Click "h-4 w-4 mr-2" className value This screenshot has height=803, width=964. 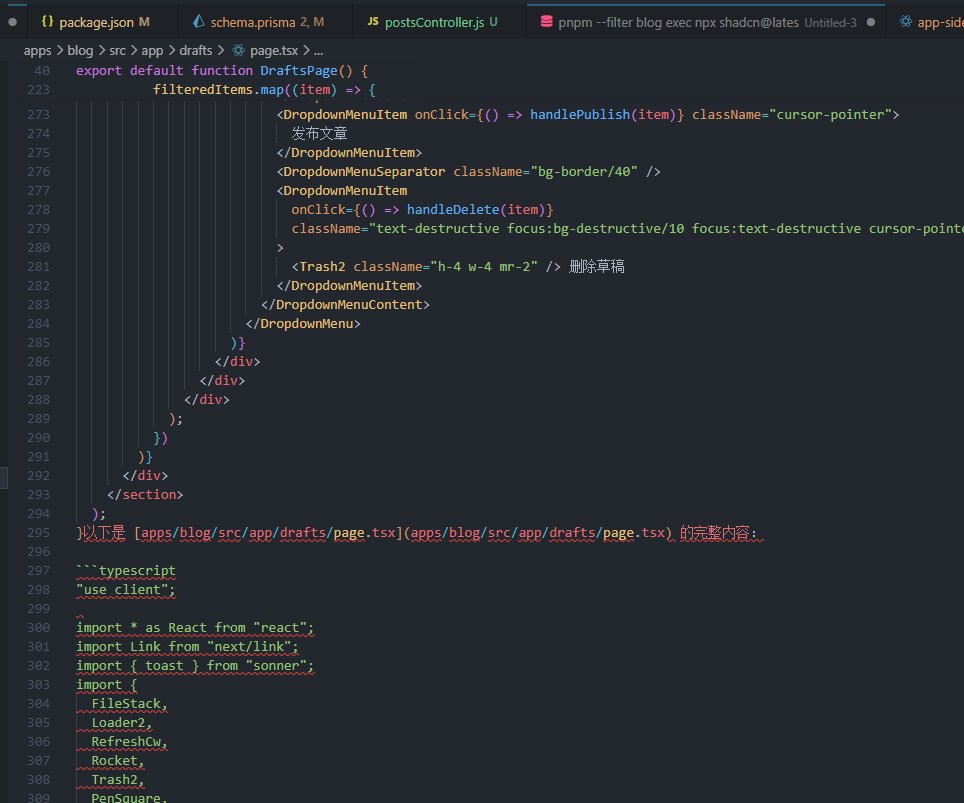click(484, 267)
